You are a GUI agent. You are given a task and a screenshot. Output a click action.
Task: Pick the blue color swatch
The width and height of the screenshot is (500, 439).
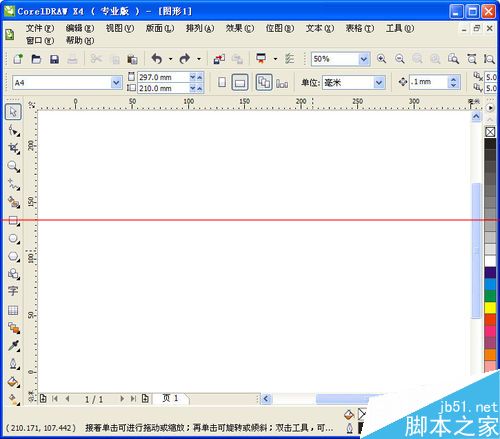click(490, 284)
